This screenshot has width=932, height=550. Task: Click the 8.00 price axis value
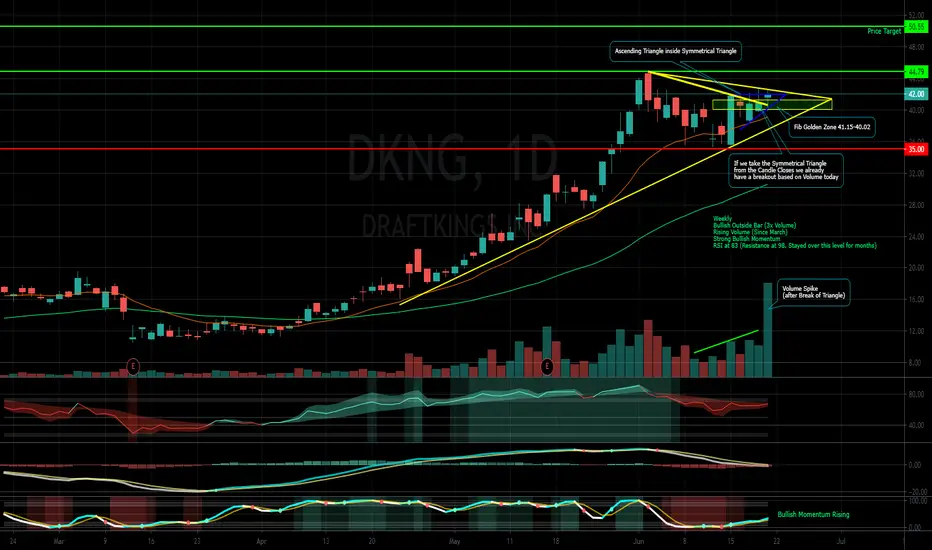click(915, 363)
